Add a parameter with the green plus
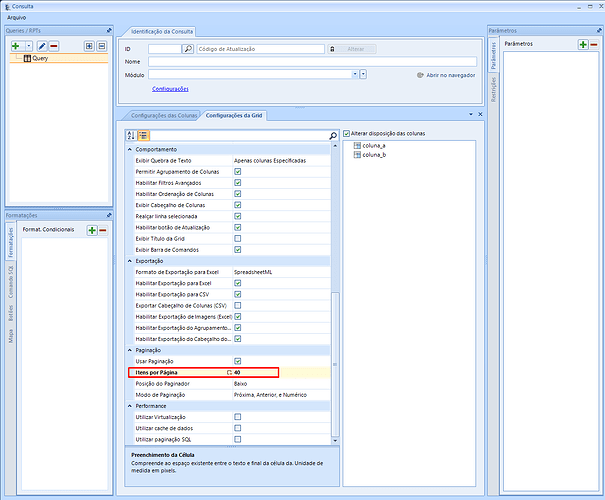 [582, 44]
